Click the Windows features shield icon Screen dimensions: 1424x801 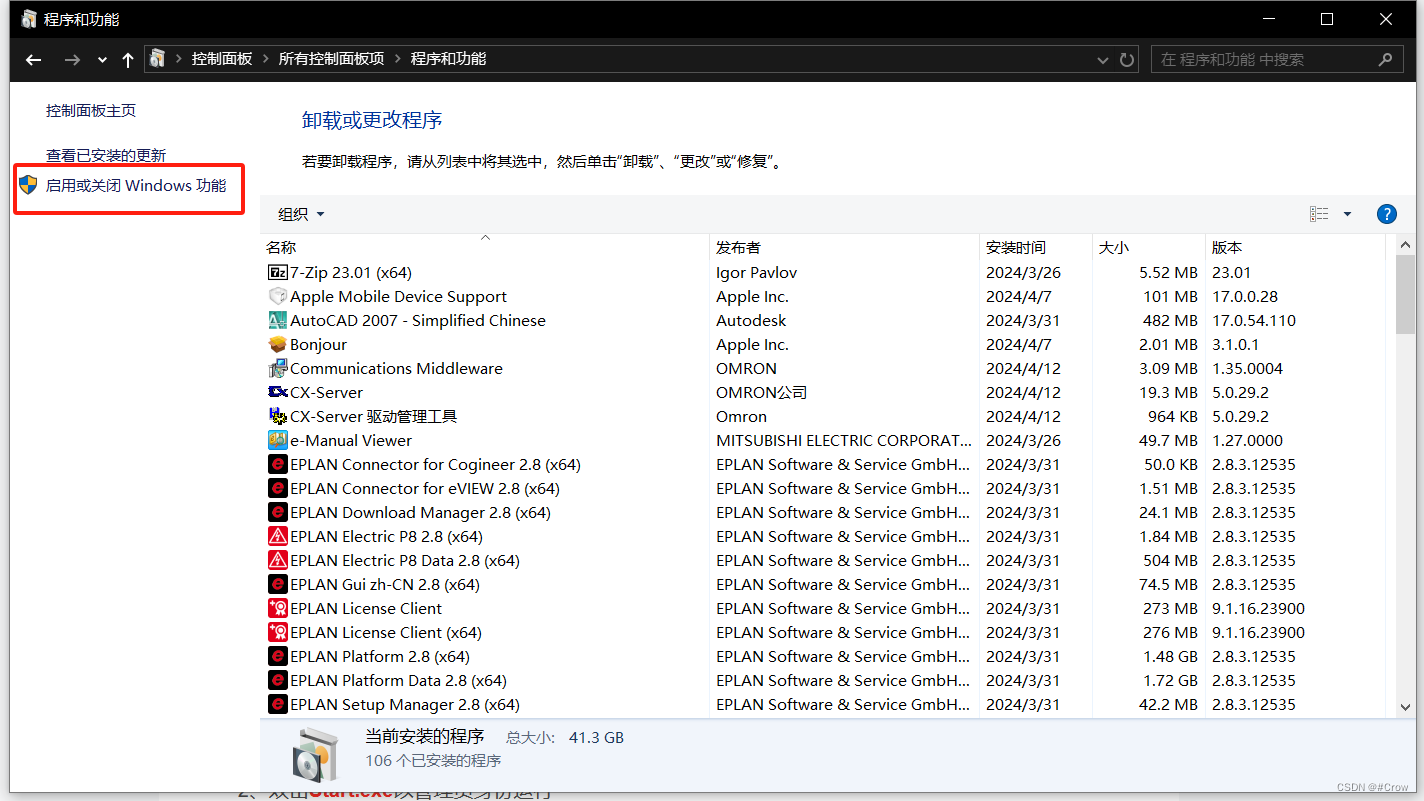tap(29, 185)
